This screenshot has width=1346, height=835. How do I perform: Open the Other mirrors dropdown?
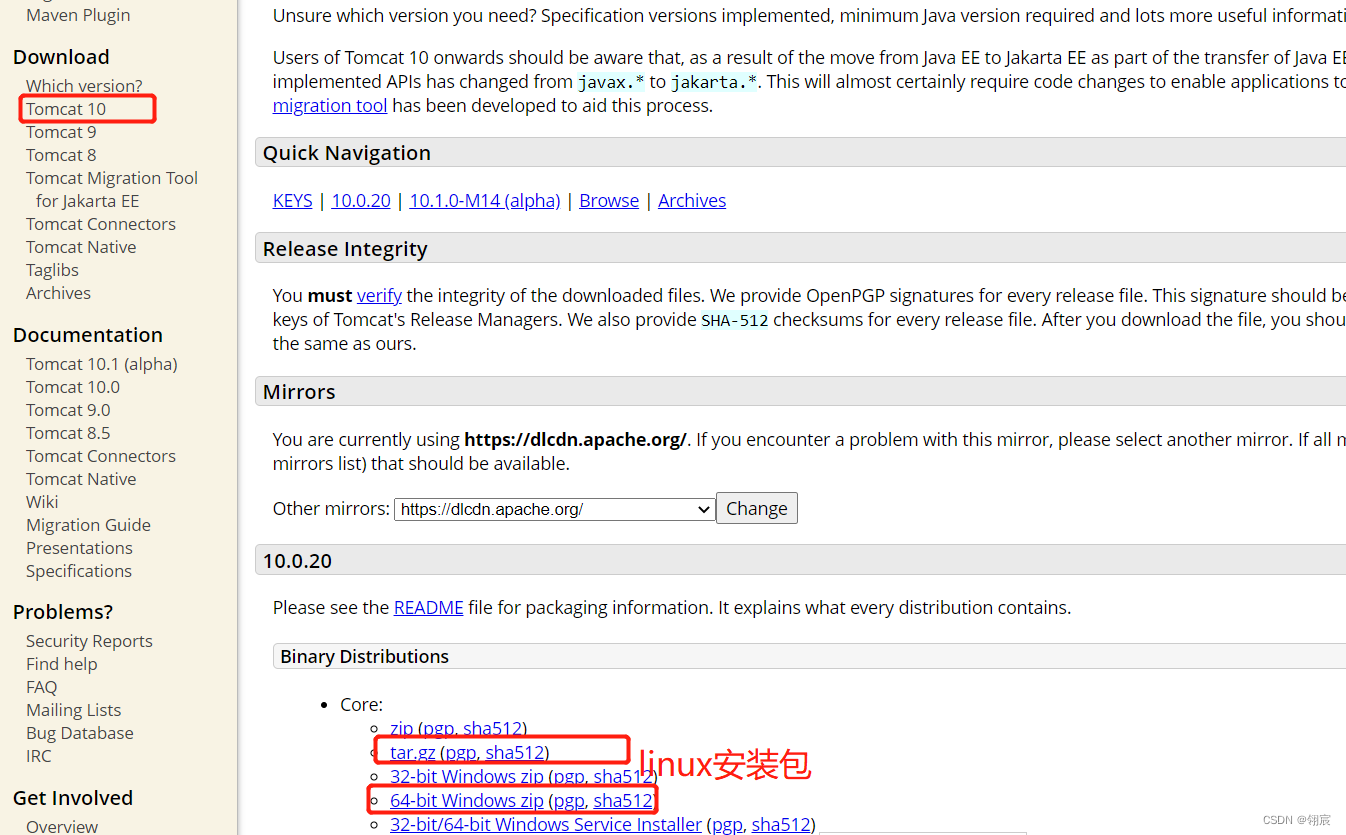[x=555, y=509]
